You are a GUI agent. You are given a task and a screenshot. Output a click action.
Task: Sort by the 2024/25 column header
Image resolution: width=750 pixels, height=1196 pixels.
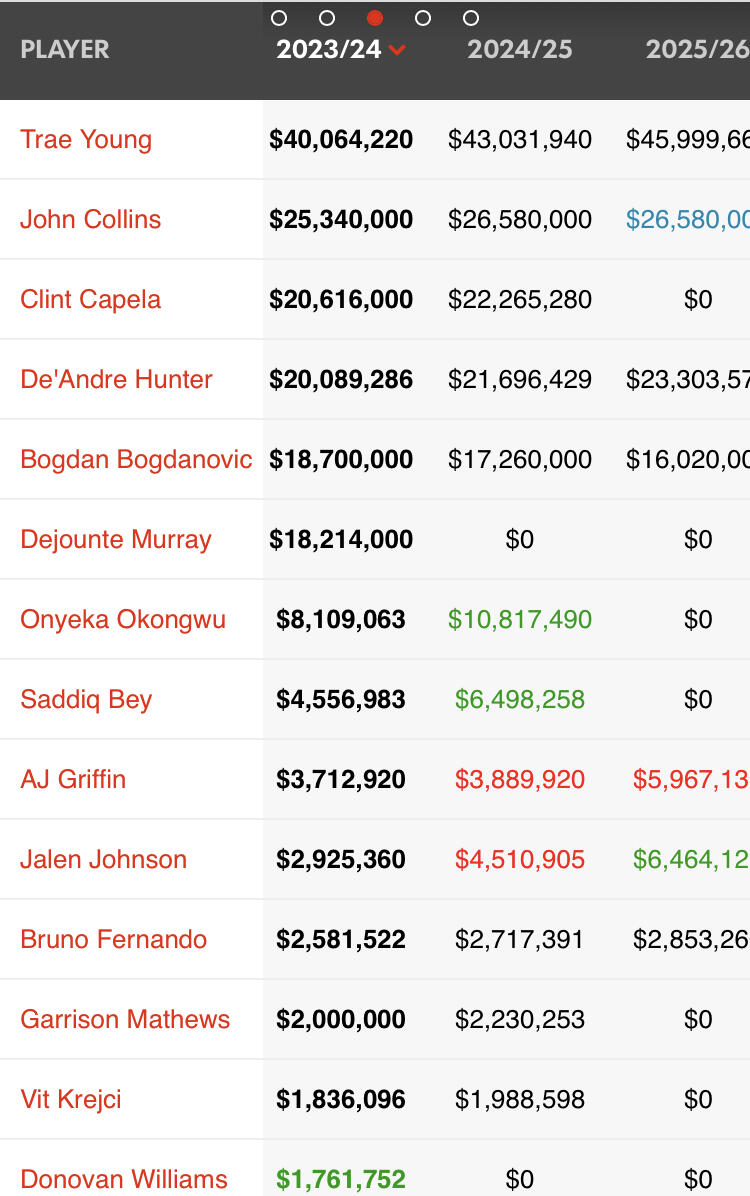[x=520, y=50]
